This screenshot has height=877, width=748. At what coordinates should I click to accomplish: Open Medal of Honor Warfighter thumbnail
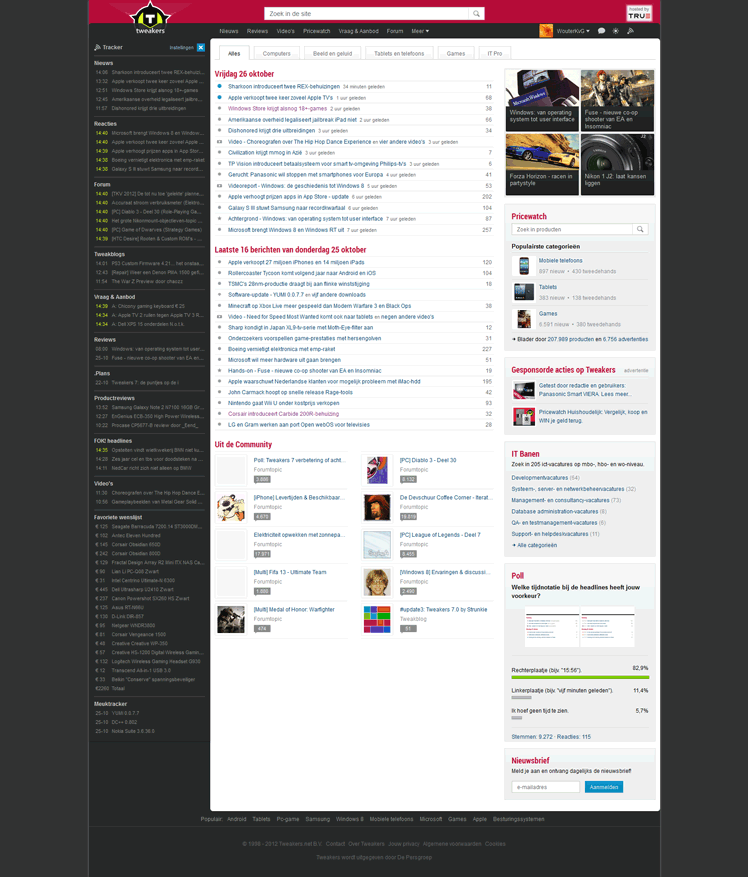tap(231, 619)
